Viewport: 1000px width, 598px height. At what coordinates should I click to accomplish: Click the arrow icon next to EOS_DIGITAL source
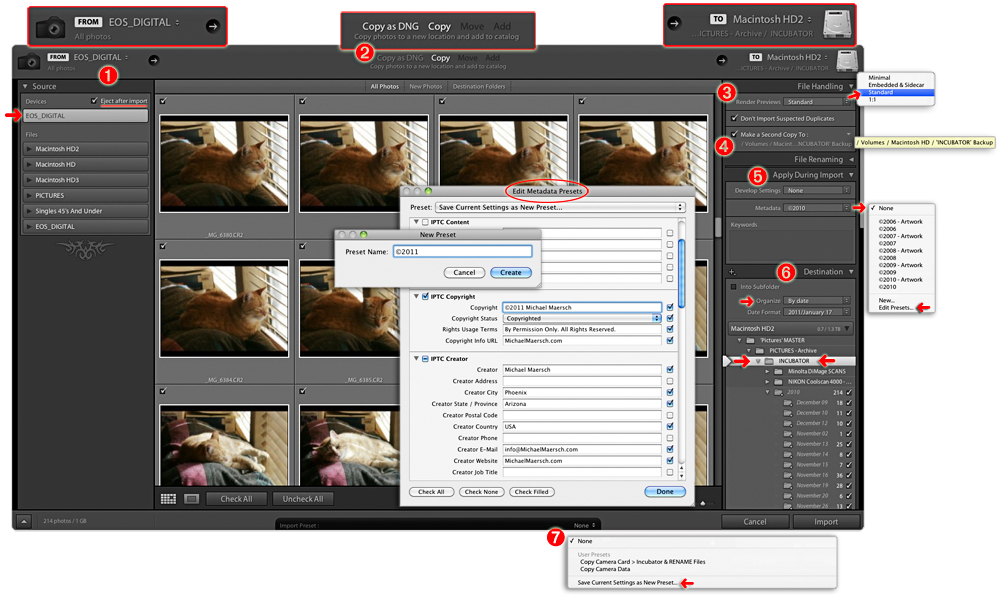click(x=154, y=60)
